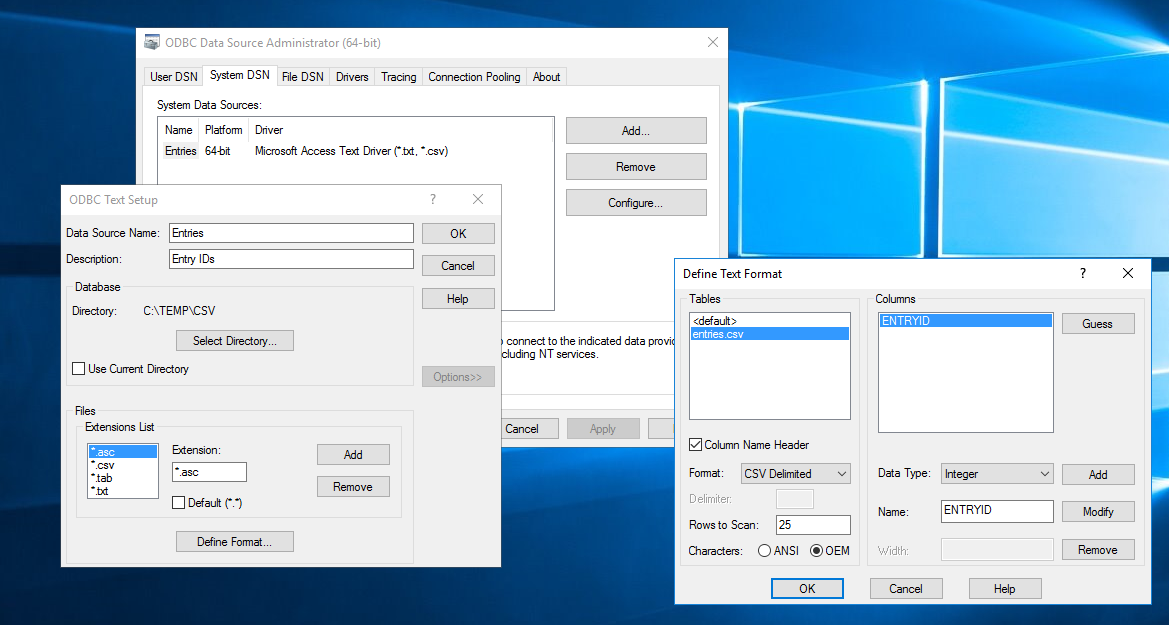Screen dimensions: 1169x625
Task: Select <default> in the Tables list
Action: tap(769, 321)
